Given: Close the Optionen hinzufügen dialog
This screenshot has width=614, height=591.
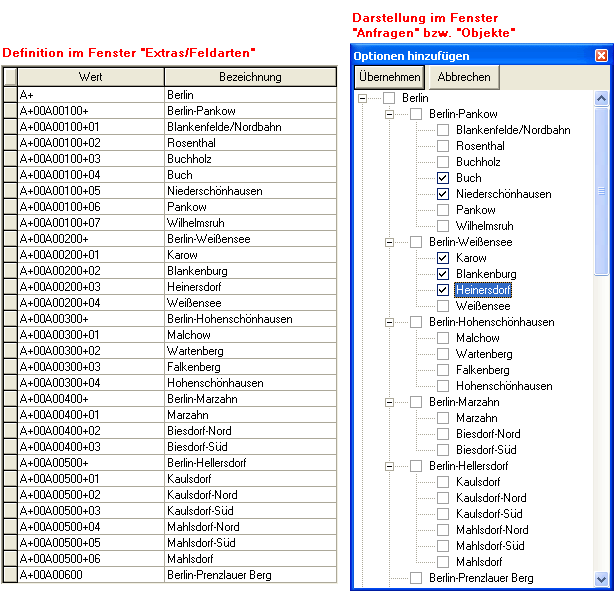Looking at the screenshot, I should pos(601,56).
